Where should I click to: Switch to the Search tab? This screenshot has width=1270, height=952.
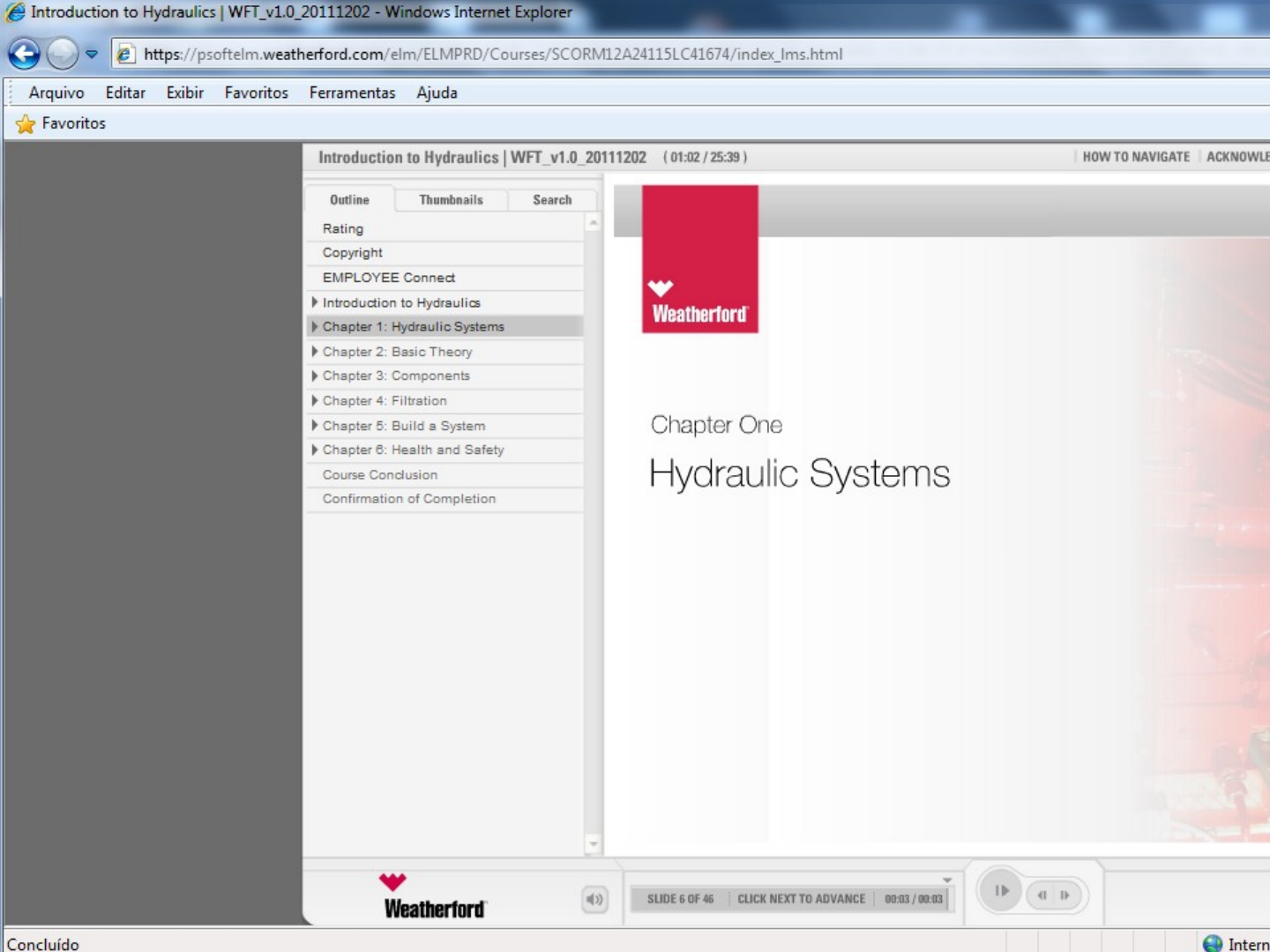552,200
